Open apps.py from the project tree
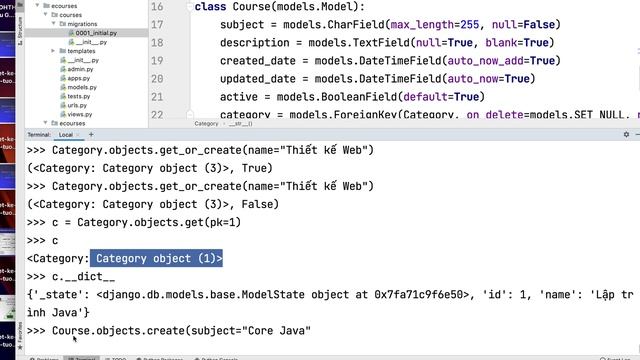640x360 pixels. (78, 78)
